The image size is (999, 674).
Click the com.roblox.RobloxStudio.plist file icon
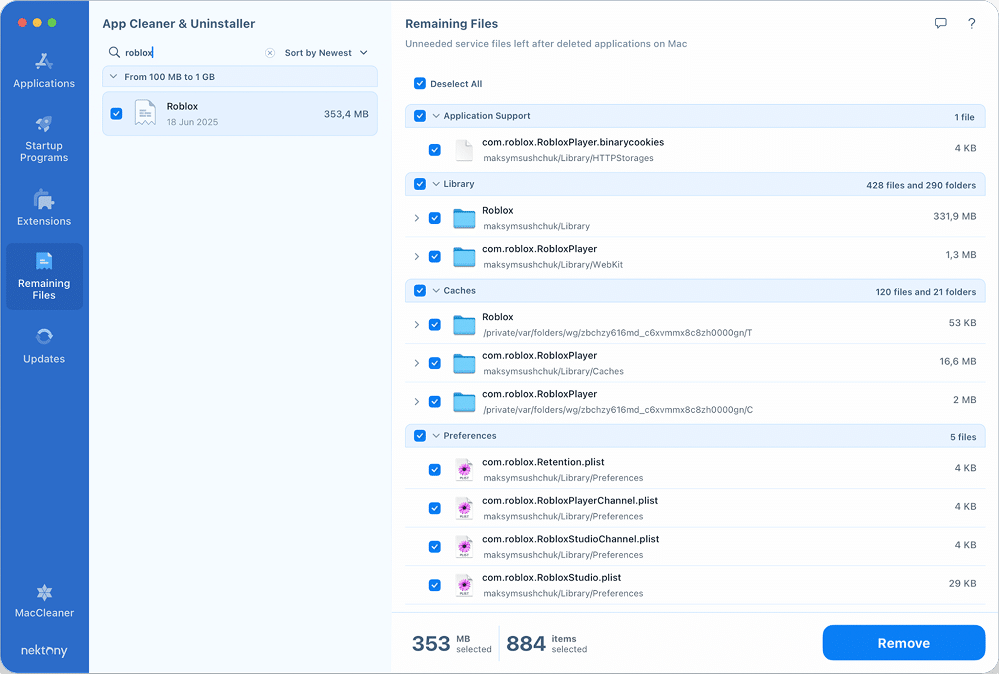tap(464, 585)
